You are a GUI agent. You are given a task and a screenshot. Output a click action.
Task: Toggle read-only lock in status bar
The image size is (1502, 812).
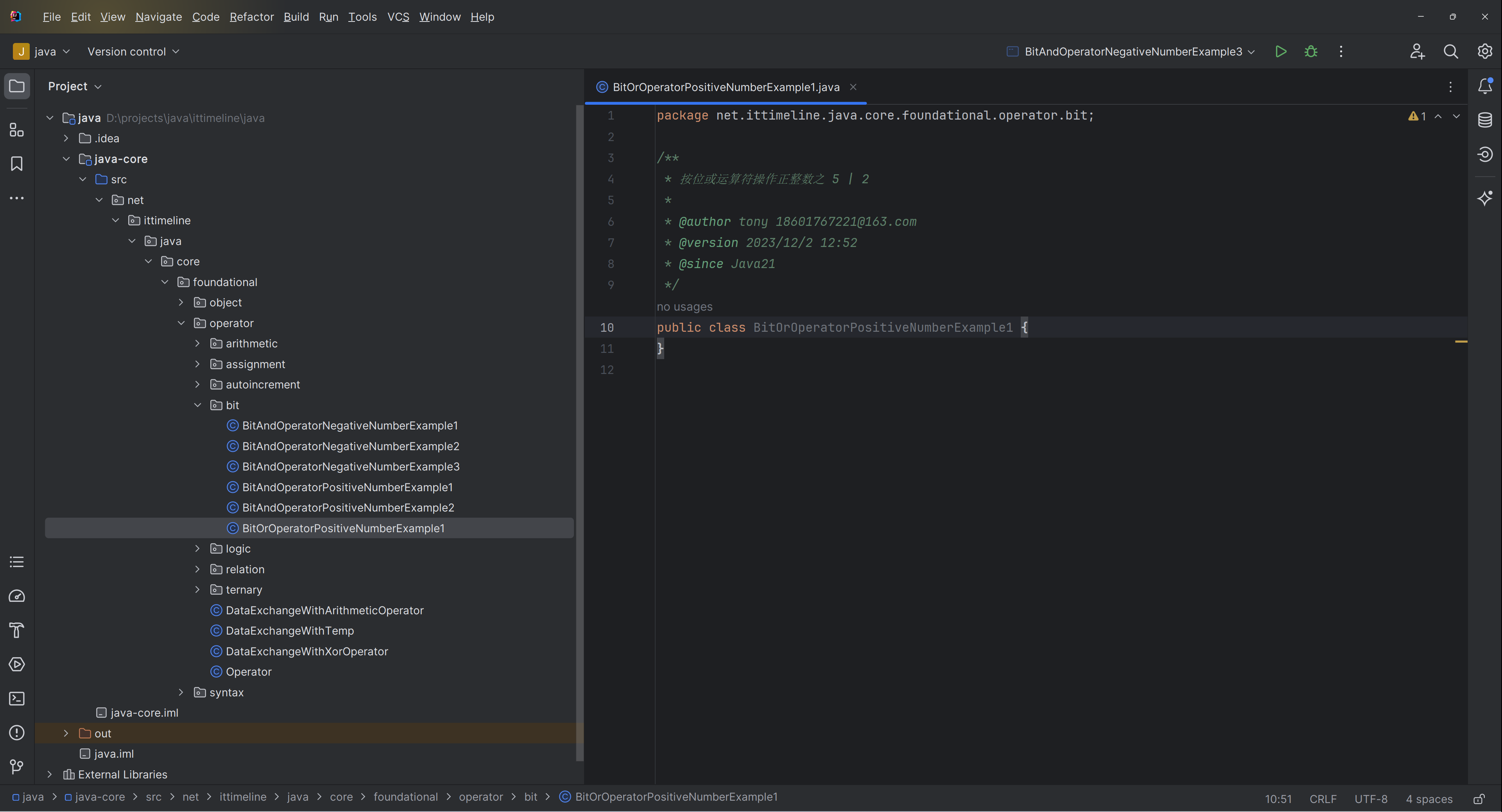tap(1479, 799)
